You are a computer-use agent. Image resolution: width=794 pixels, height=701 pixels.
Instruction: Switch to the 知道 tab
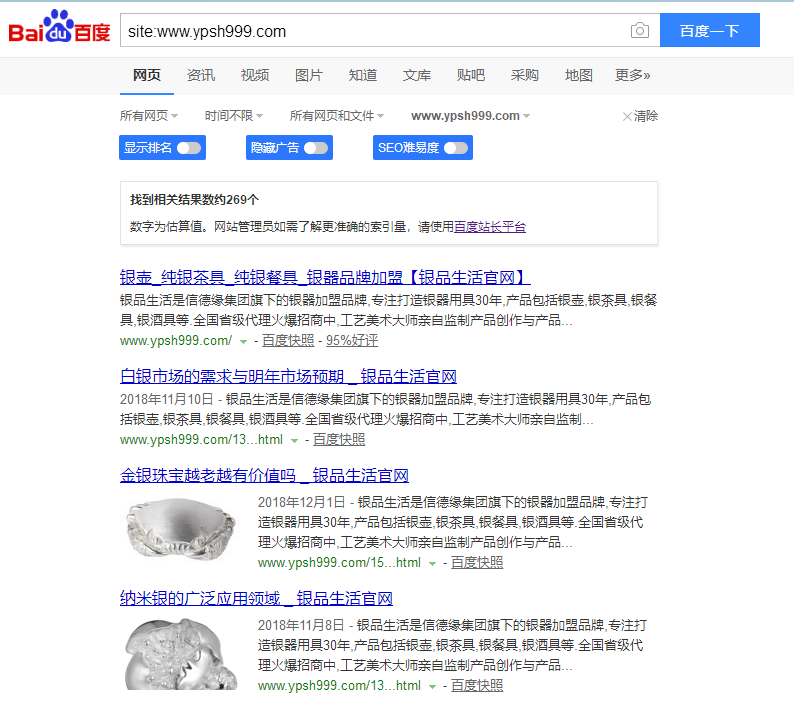(363, 75)
